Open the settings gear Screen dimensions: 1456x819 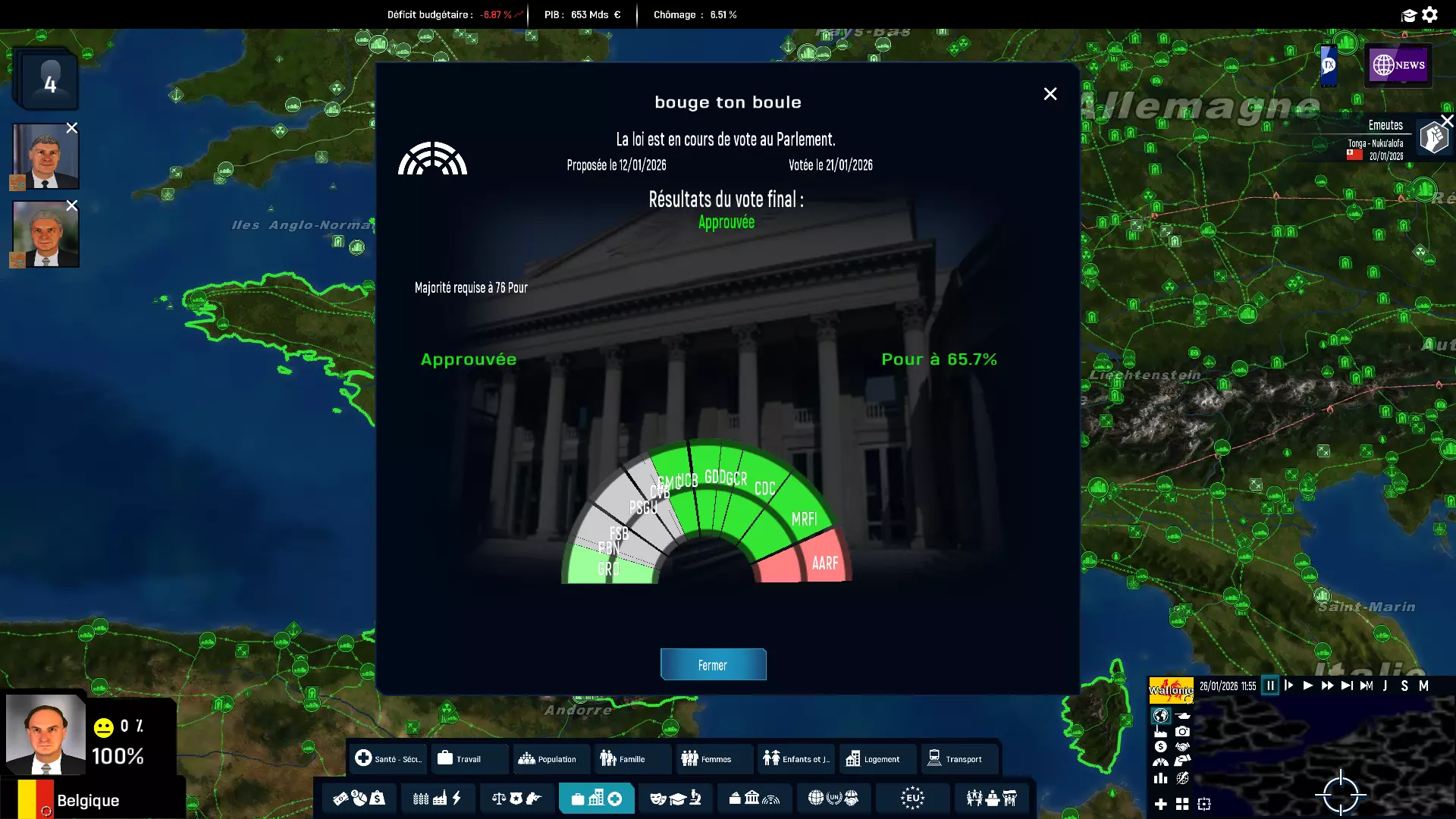coord(1430,14)
